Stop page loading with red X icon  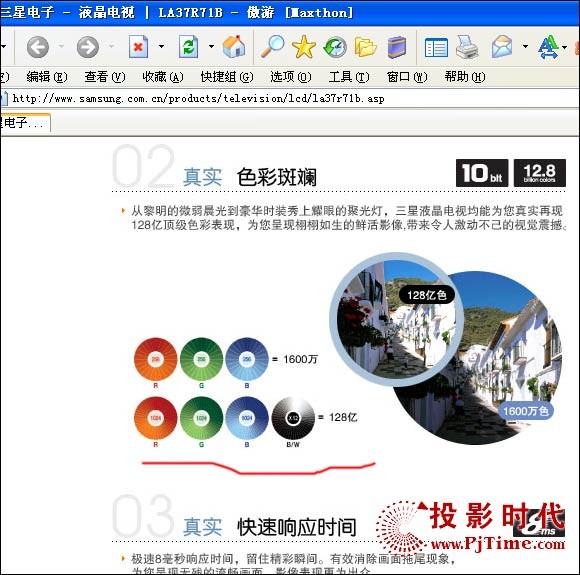tap(138, 46)
